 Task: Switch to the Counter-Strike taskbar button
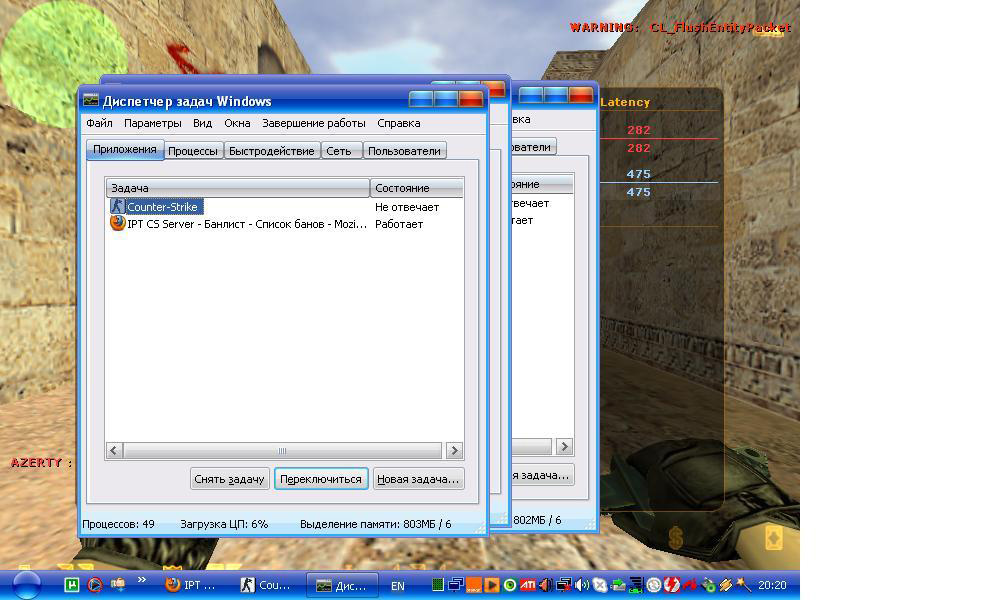[x=268, y=585]
